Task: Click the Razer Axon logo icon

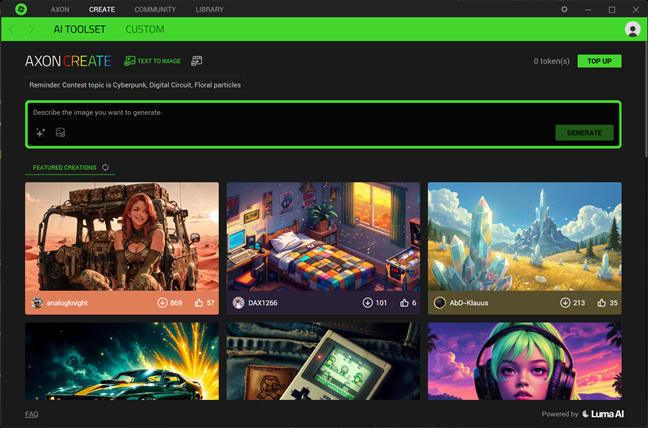Action: (21, 9)
